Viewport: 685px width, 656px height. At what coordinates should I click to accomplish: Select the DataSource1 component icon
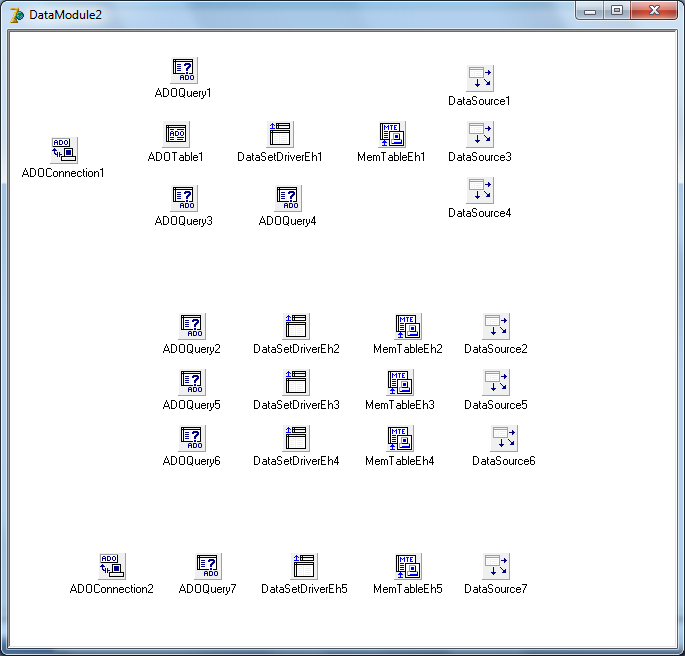(x=480, y=78)
